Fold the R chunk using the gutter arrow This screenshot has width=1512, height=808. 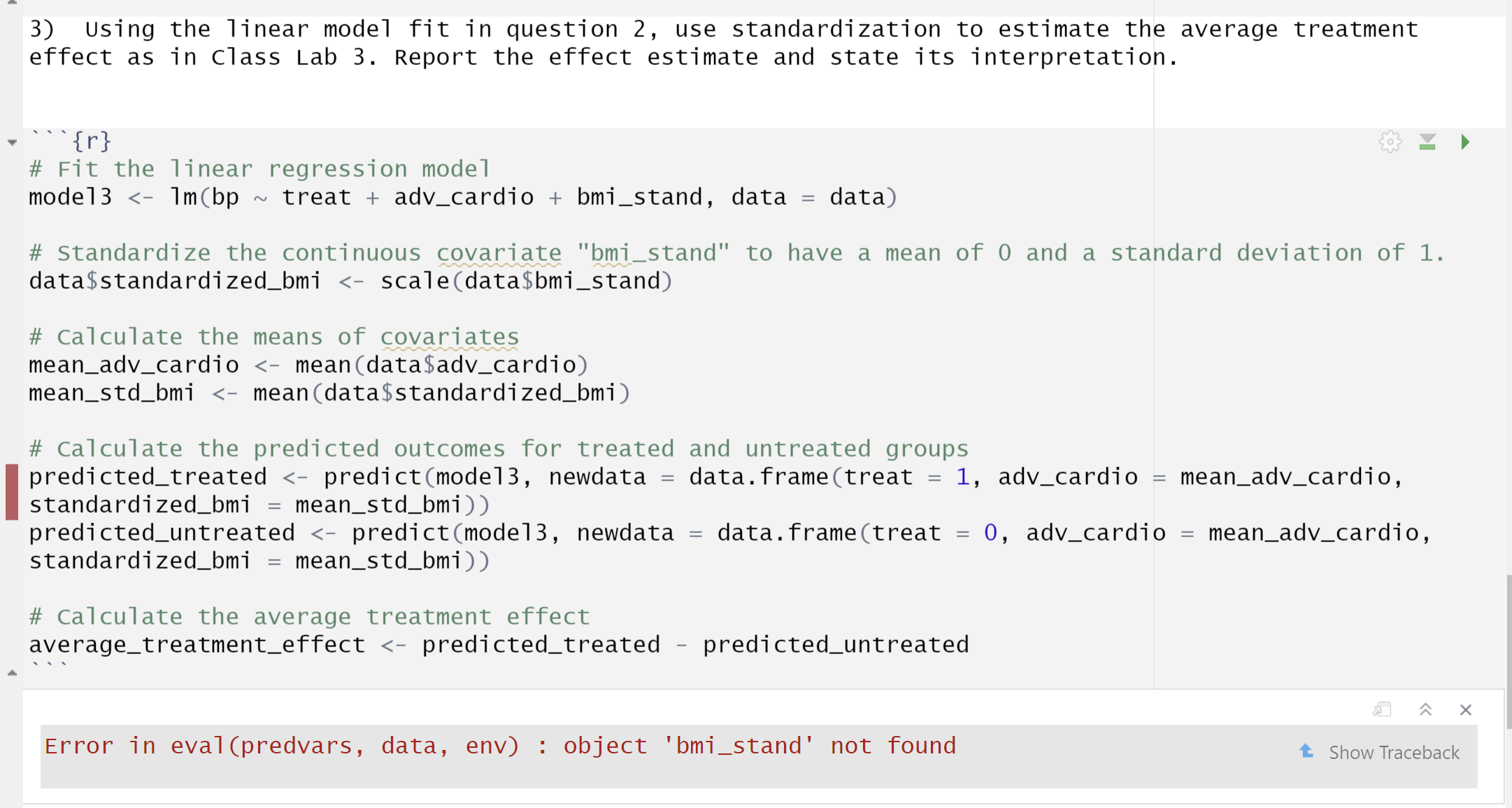click(12, 142)
